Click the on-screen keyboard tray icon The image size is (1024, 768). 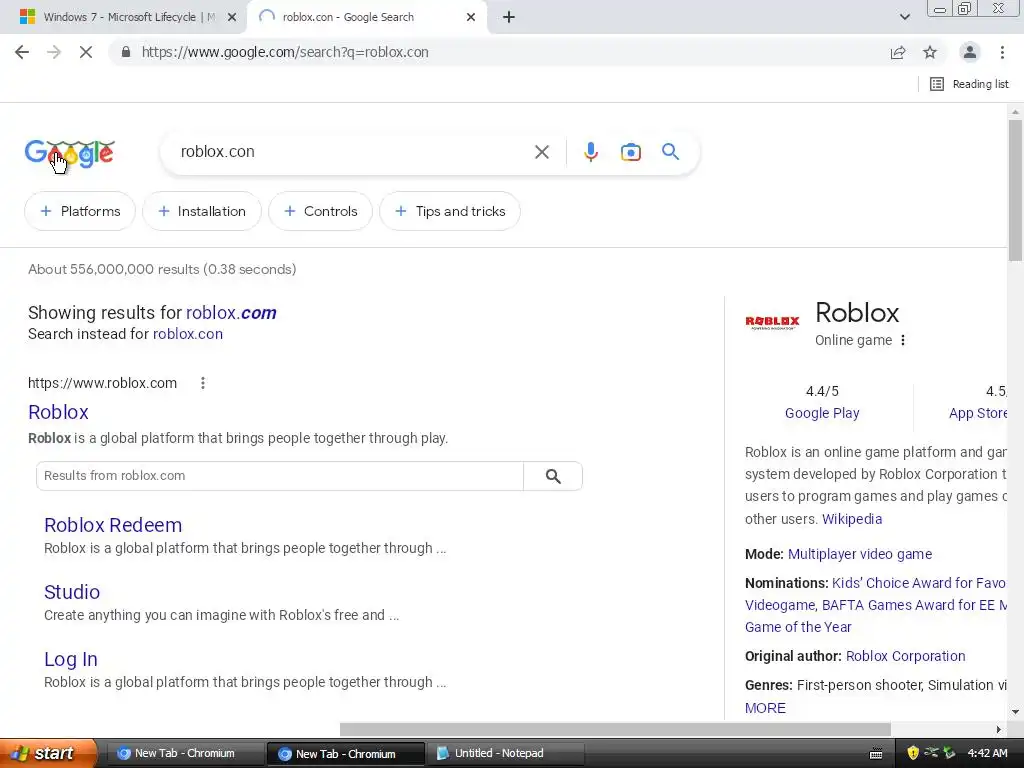tap(876, 754)
